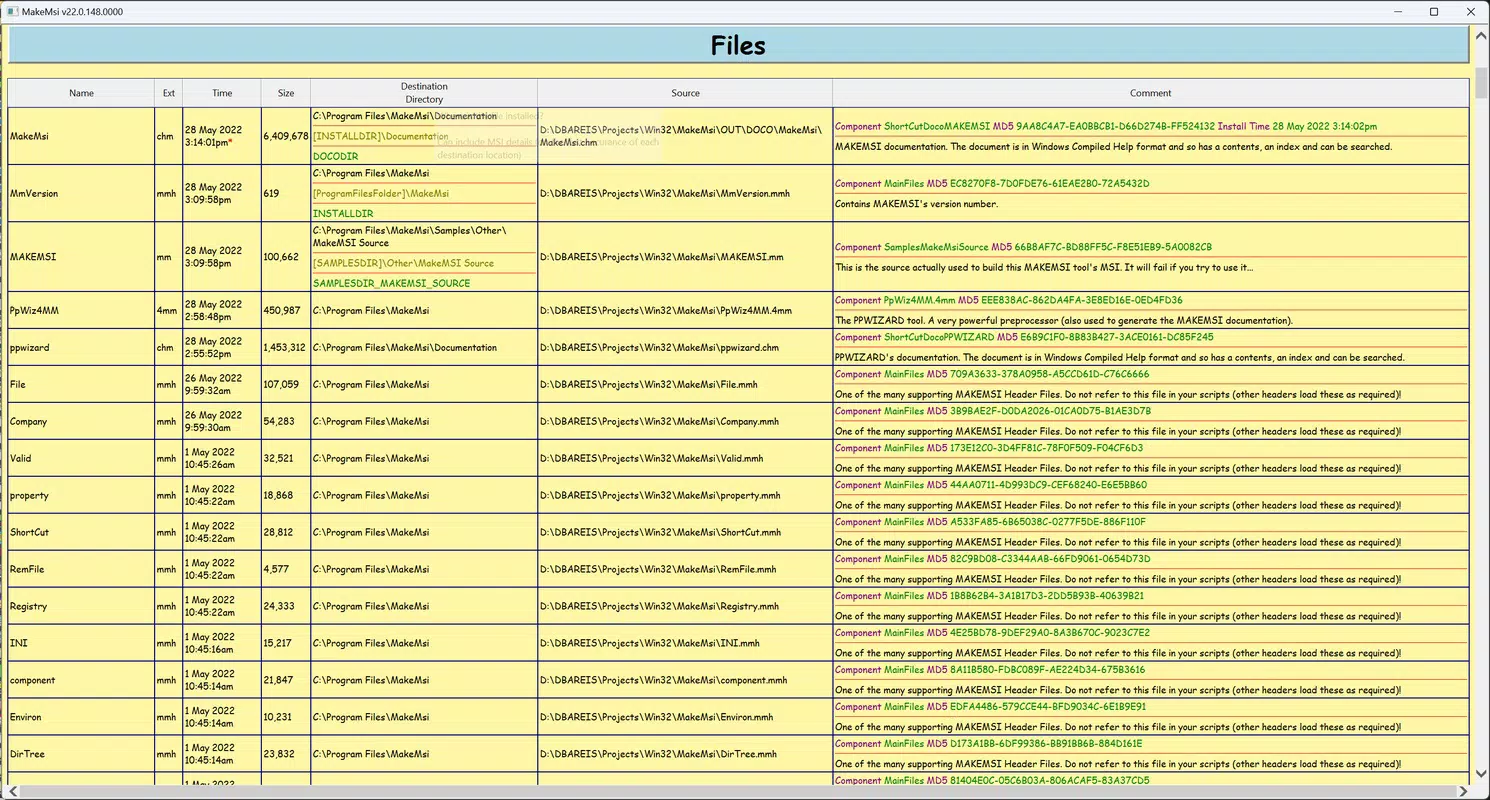Click source path ending Registry.mmh
Screen dimensions: 1490x800
(661, 606)
